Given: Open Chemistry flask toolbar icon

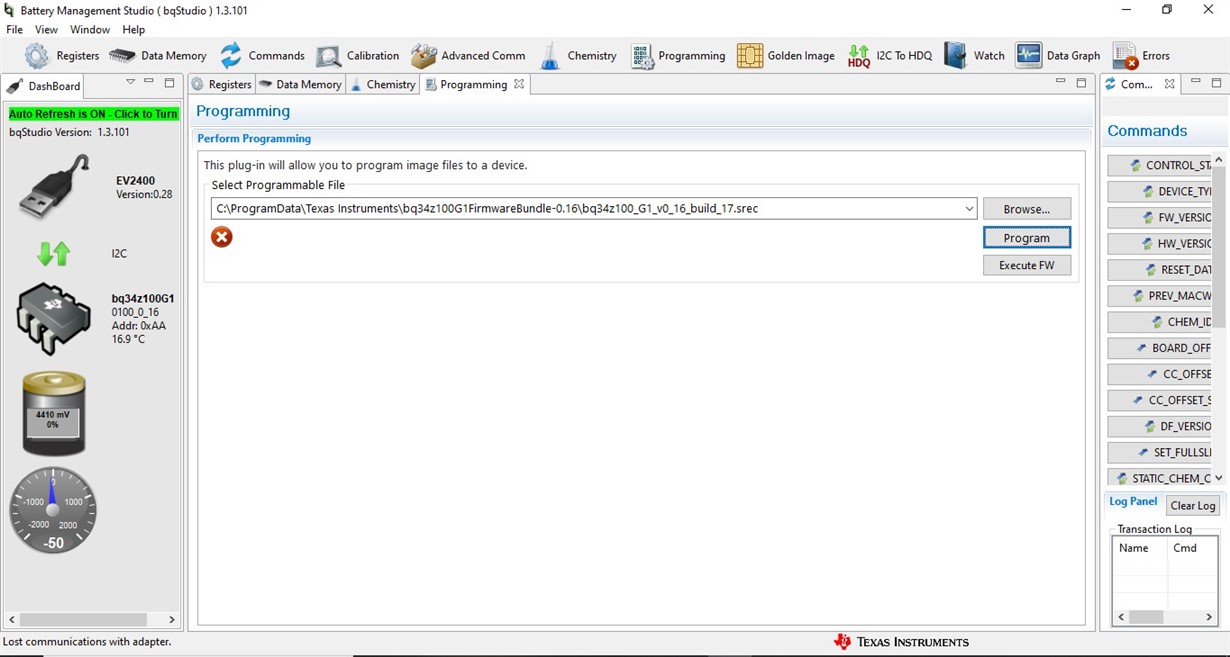Looking at the screenshot, I should 549,56.
